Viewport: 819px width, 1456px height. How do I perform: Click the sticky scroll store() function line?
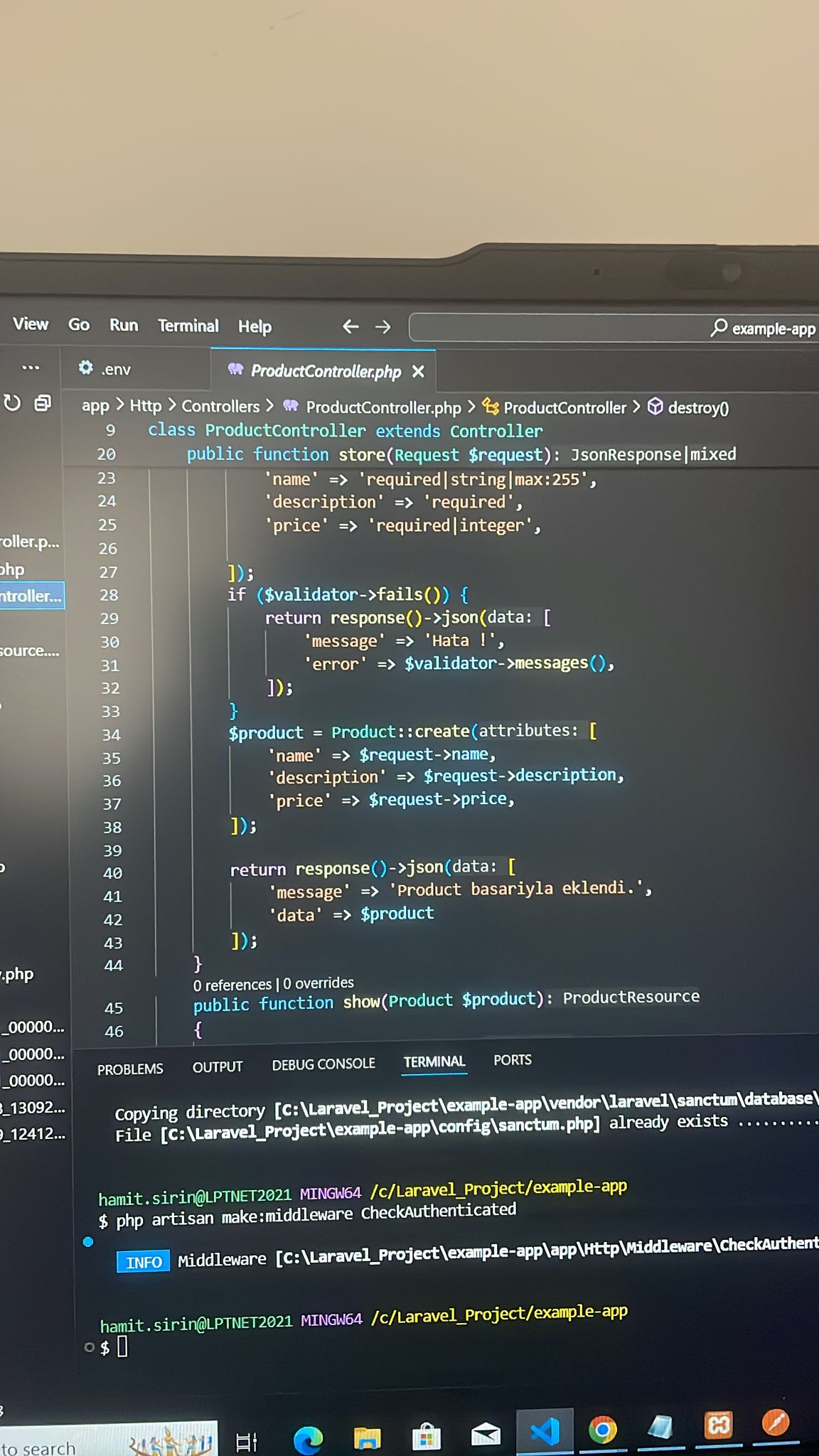click(x=461, y=454)
